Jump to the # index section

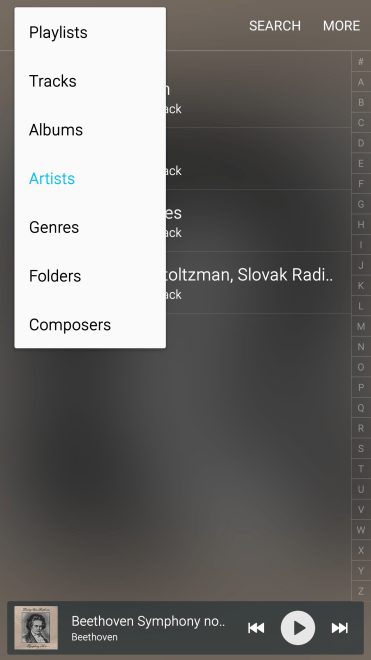(x=361, y=61)
